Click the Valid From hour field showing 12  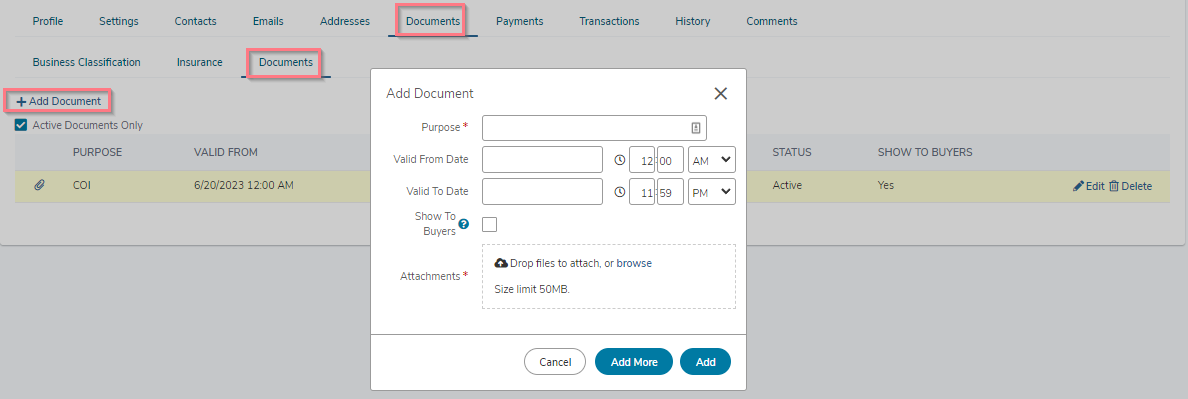[642, 160]
